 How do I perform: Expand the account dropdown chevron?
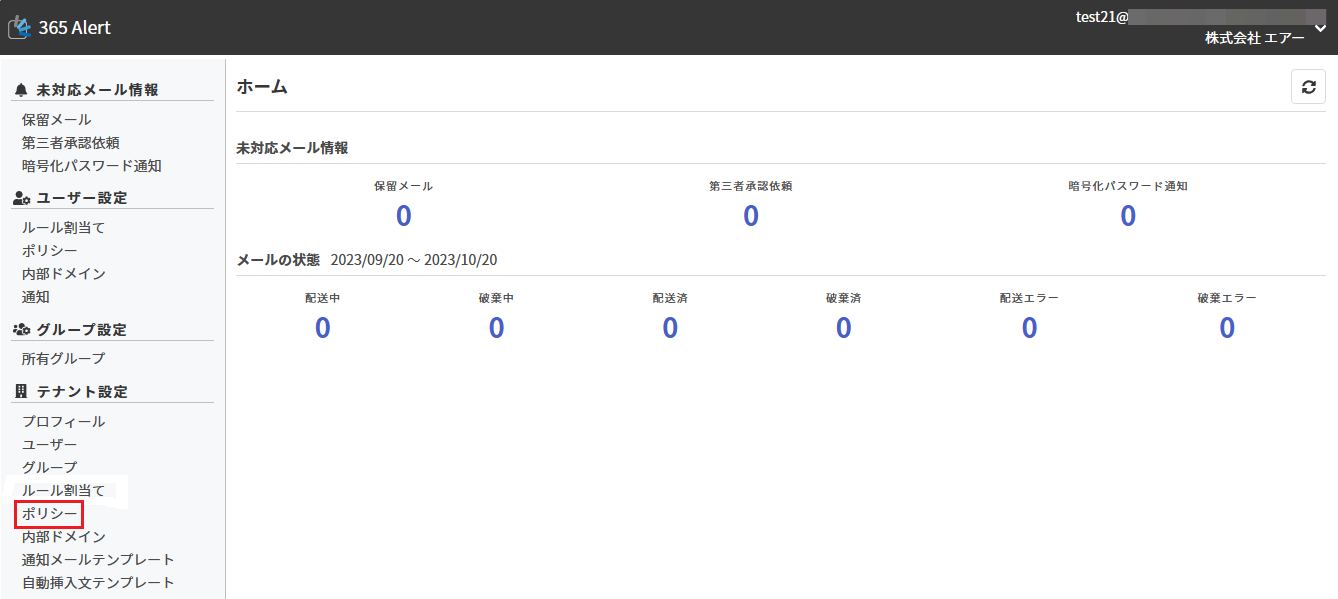1320,27
